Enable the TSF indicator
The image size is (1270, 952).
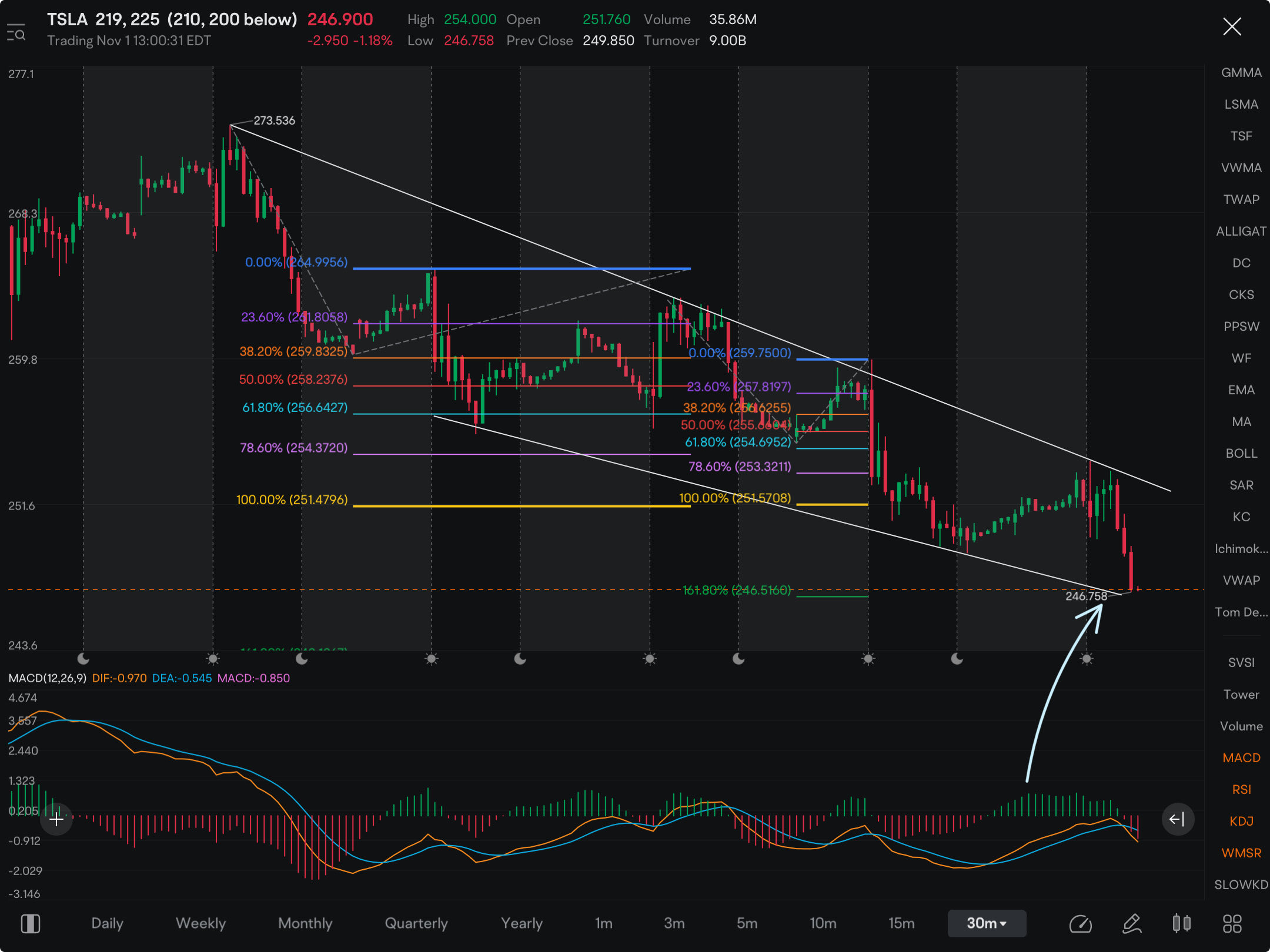click(1241, 136)
